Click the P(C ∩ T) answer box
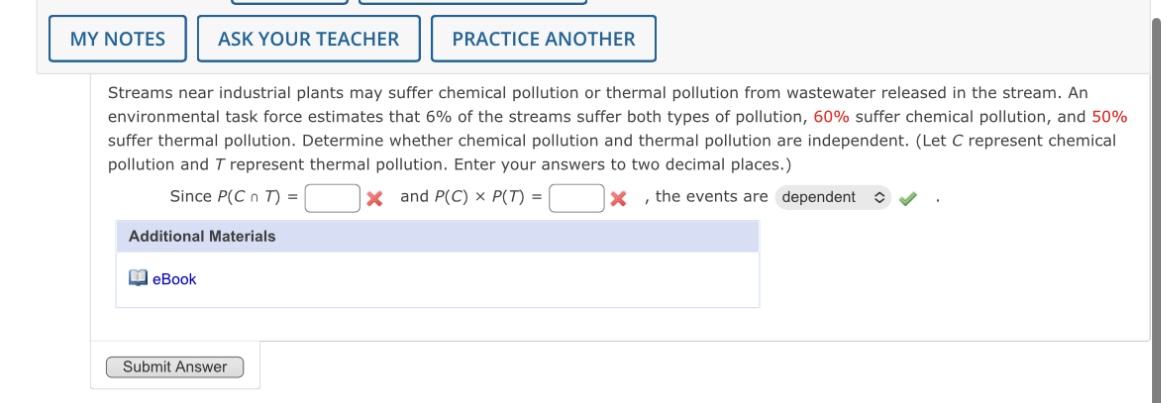 pos(333,198)
